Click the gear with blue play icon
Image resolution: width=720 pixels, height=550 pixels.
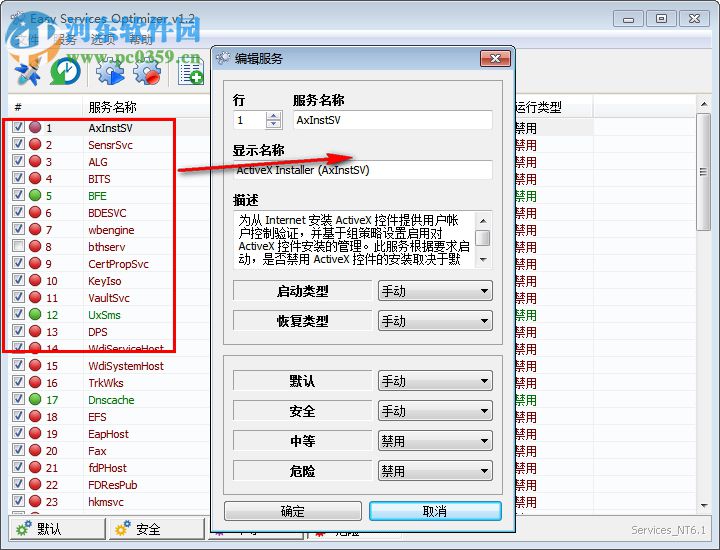point(109,73)
